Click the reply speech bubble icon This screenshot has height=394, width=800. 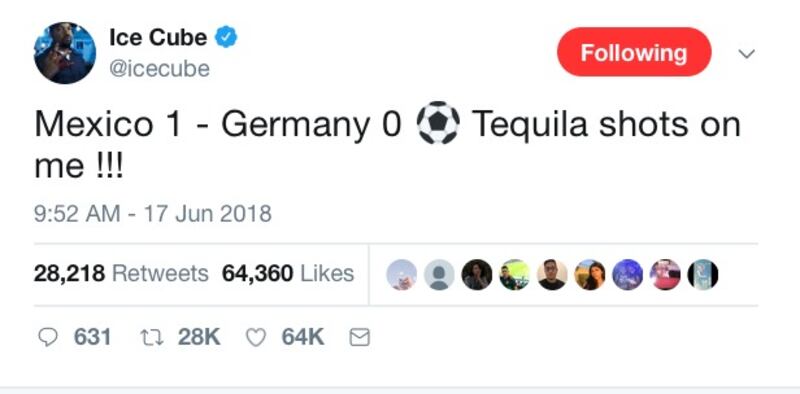48,337
